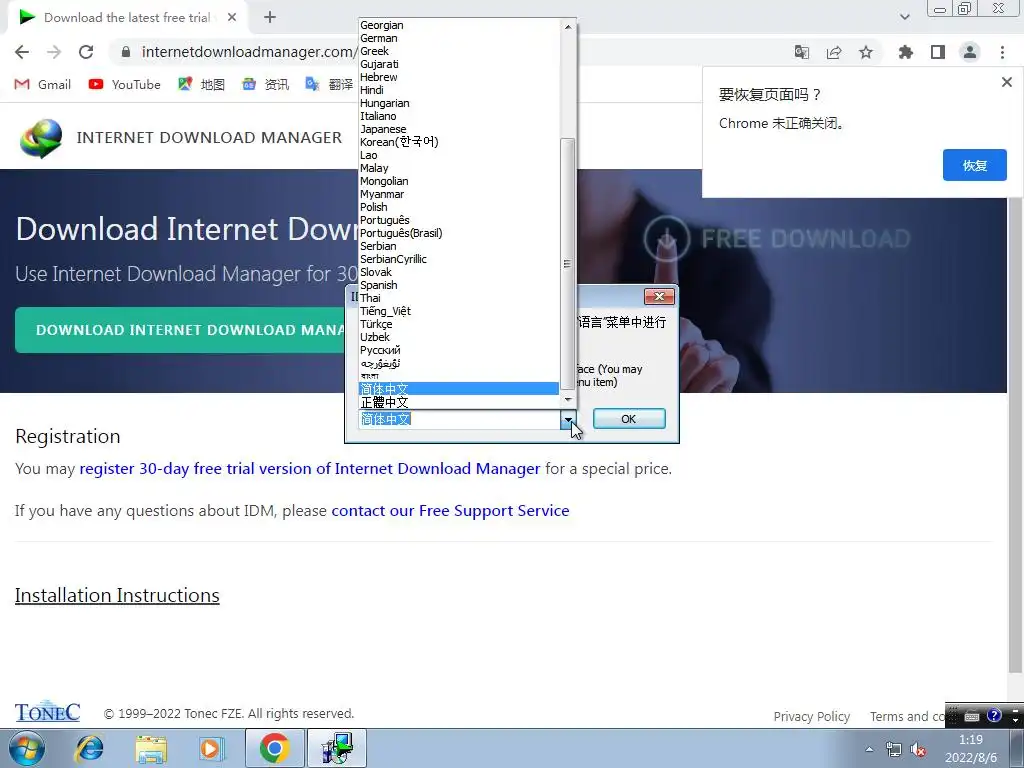The width and height of the screenshot is (1024, 768).
Task: Launch Internet Explorer from the taskbar
Action: (89, 749)
